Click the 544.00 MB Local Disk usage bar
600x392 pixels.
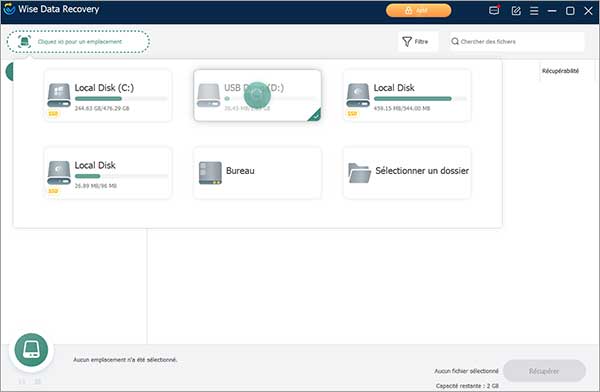[x=420, y=99]
